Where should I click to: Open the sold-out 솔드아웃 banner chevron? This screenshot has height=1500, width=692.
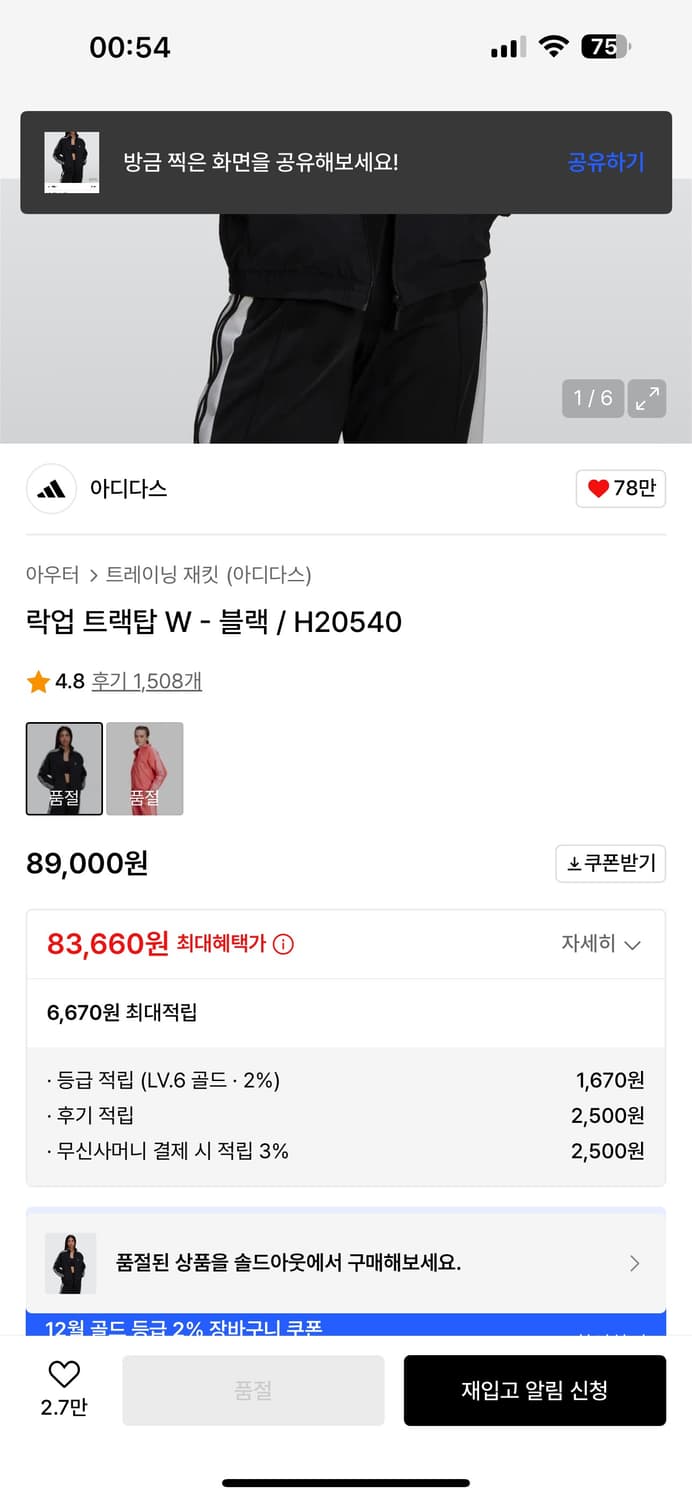tap(634, 1263)
